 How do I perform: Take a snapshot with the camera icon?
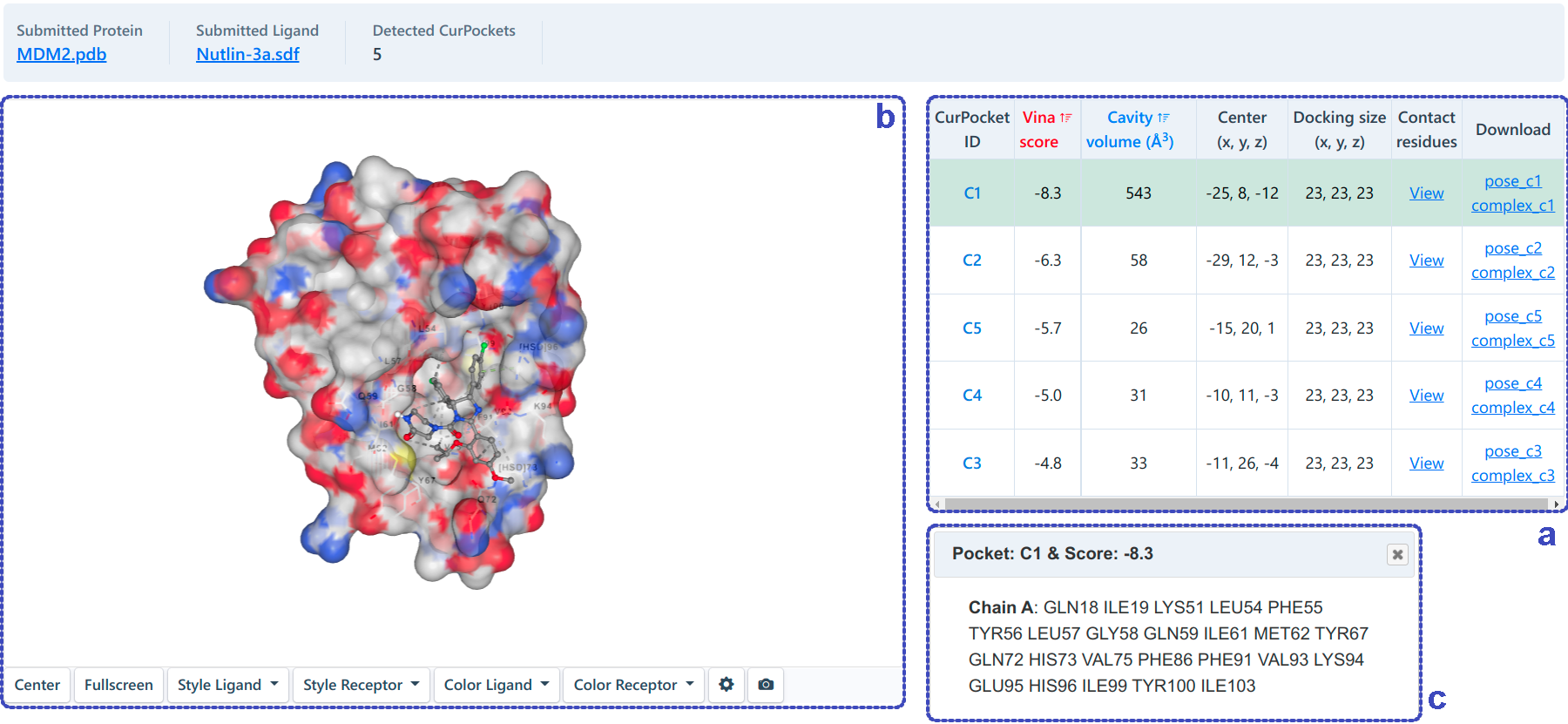tap(766, 685)
